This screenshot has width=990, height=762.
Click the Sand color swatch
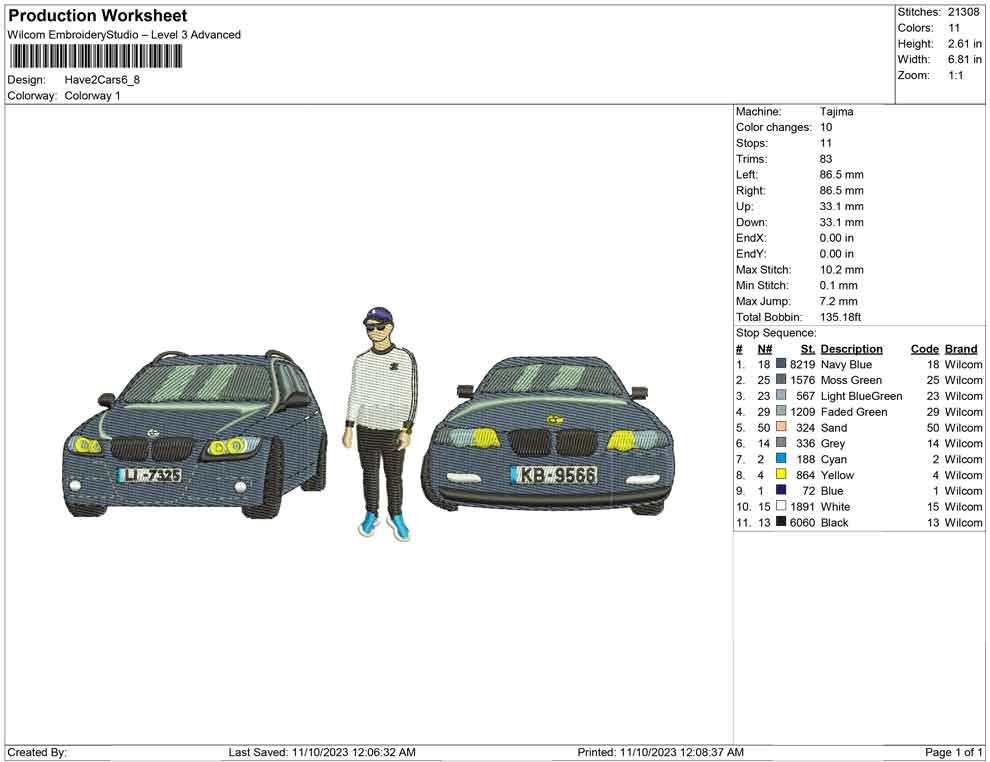(x=781, y=427)
